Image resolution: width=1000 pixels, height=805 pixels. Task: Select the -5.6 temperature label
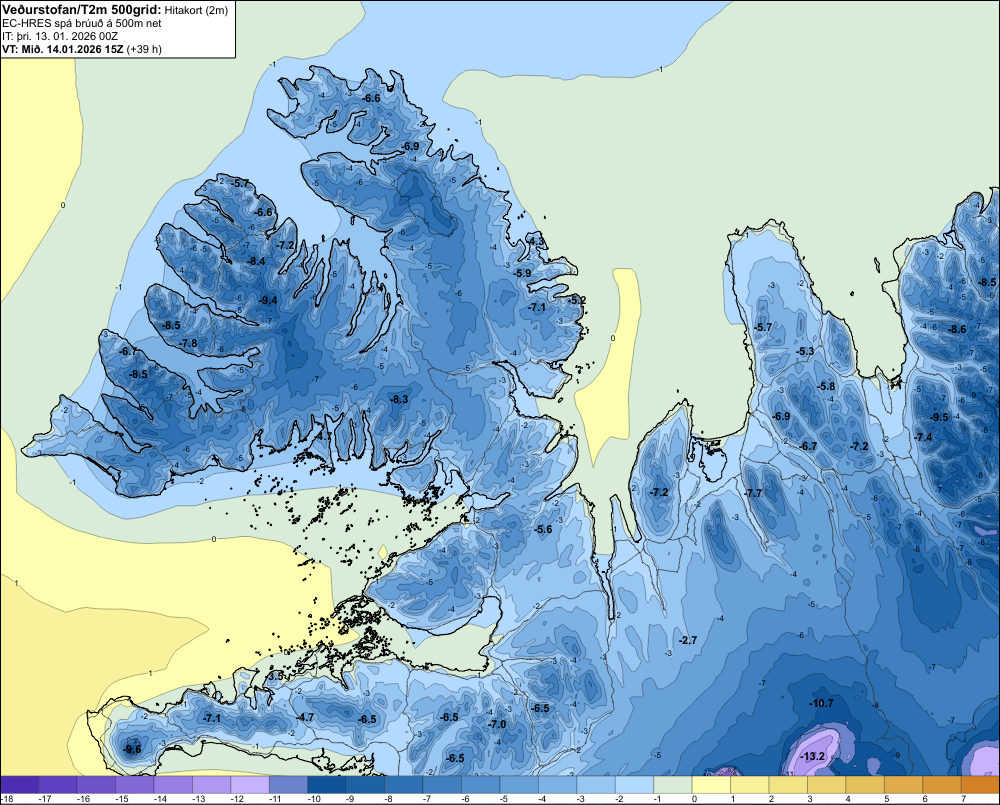coord(543,529)
